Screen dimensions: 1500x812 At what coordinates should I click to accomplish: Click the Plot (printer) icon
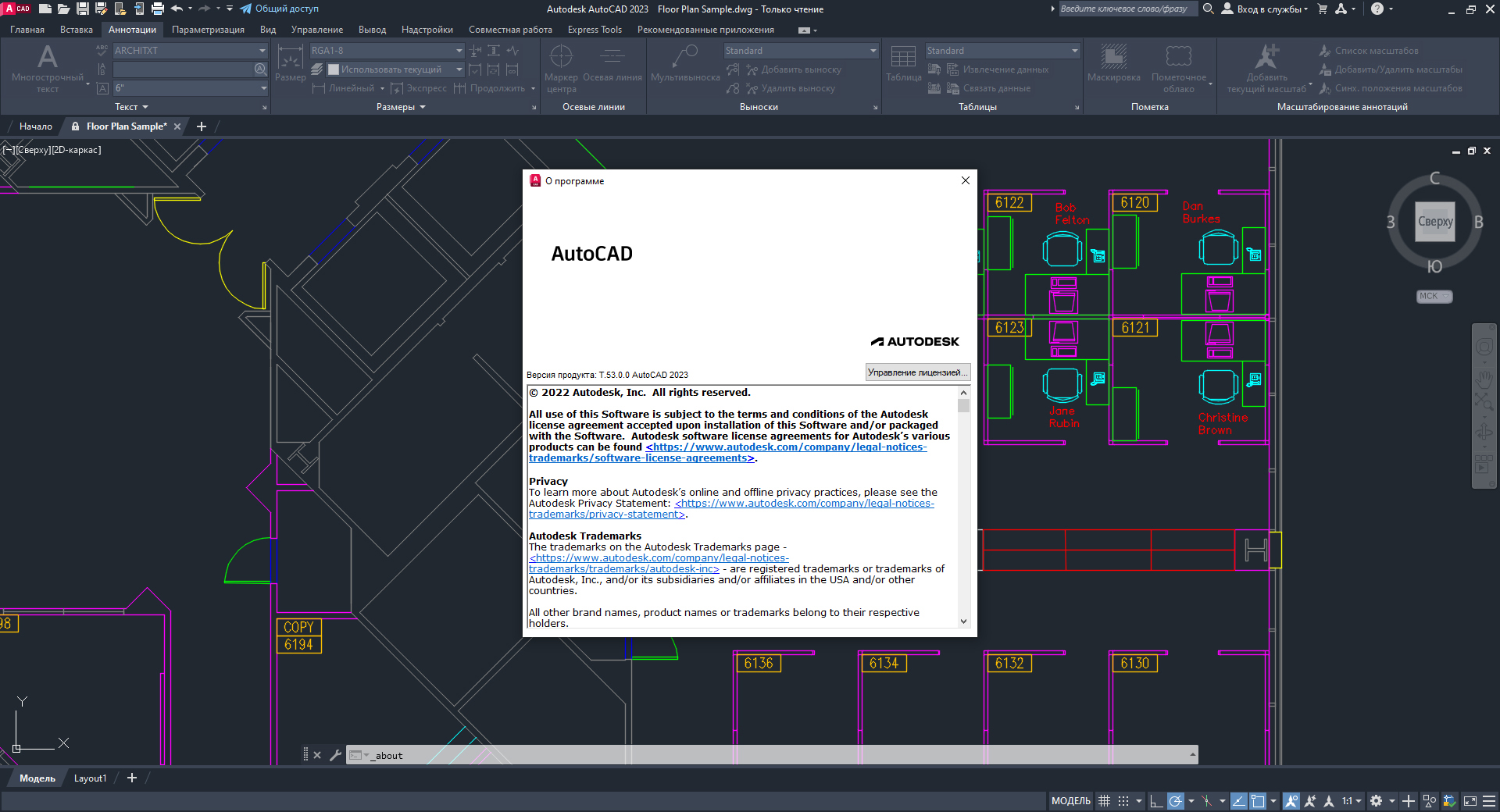coord(158,9)
